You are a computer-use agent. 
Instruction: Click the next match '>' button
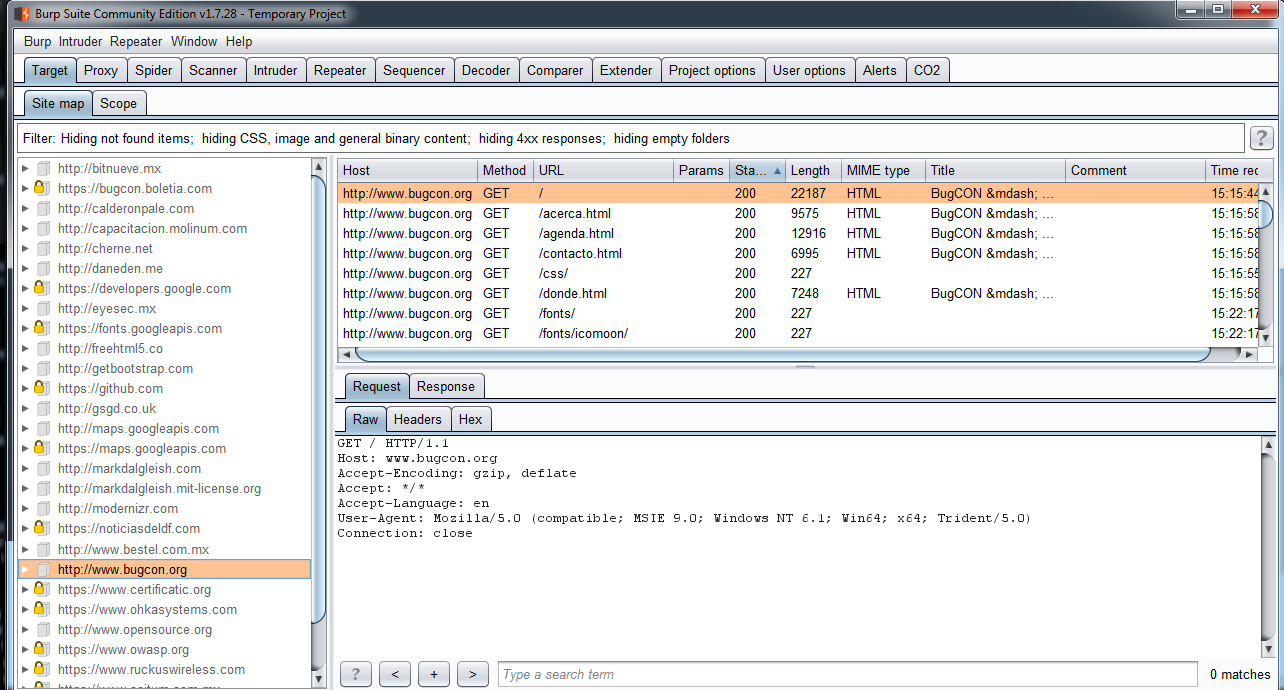472,674
